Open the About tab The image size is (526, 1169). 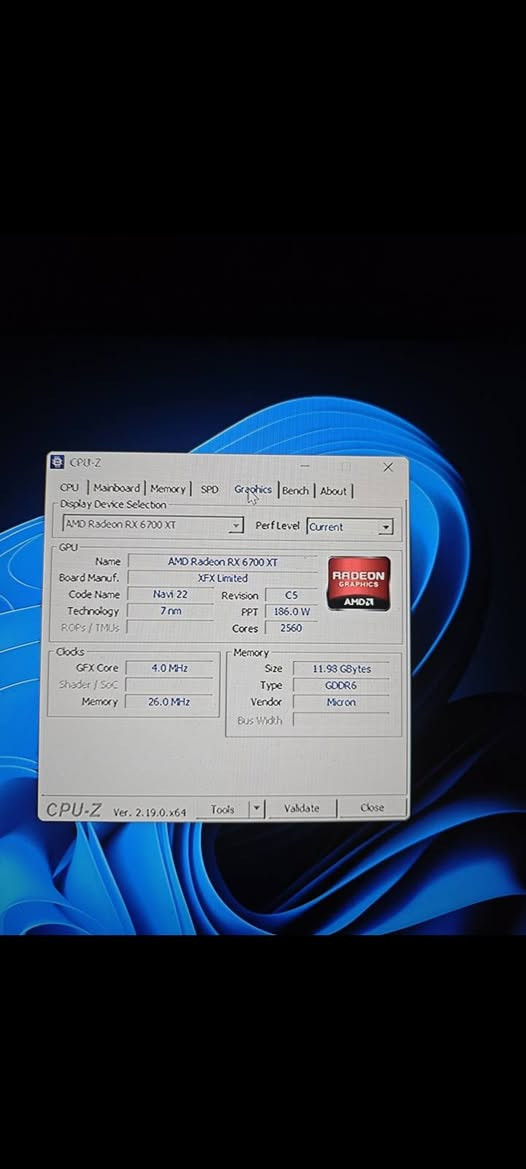coord(333,491)
